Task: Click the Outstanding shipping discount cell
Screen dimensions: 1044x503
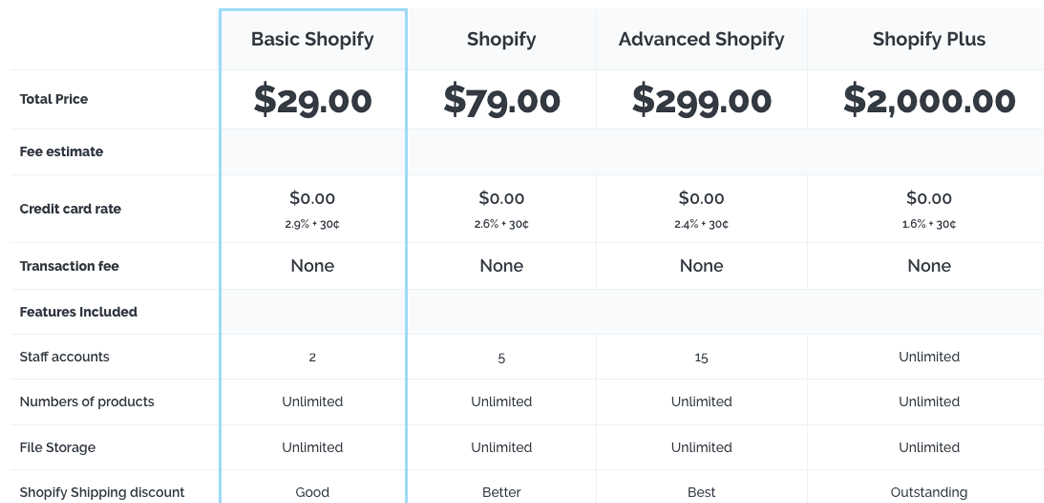Action: pyautogui.click(x=929, y=492)
